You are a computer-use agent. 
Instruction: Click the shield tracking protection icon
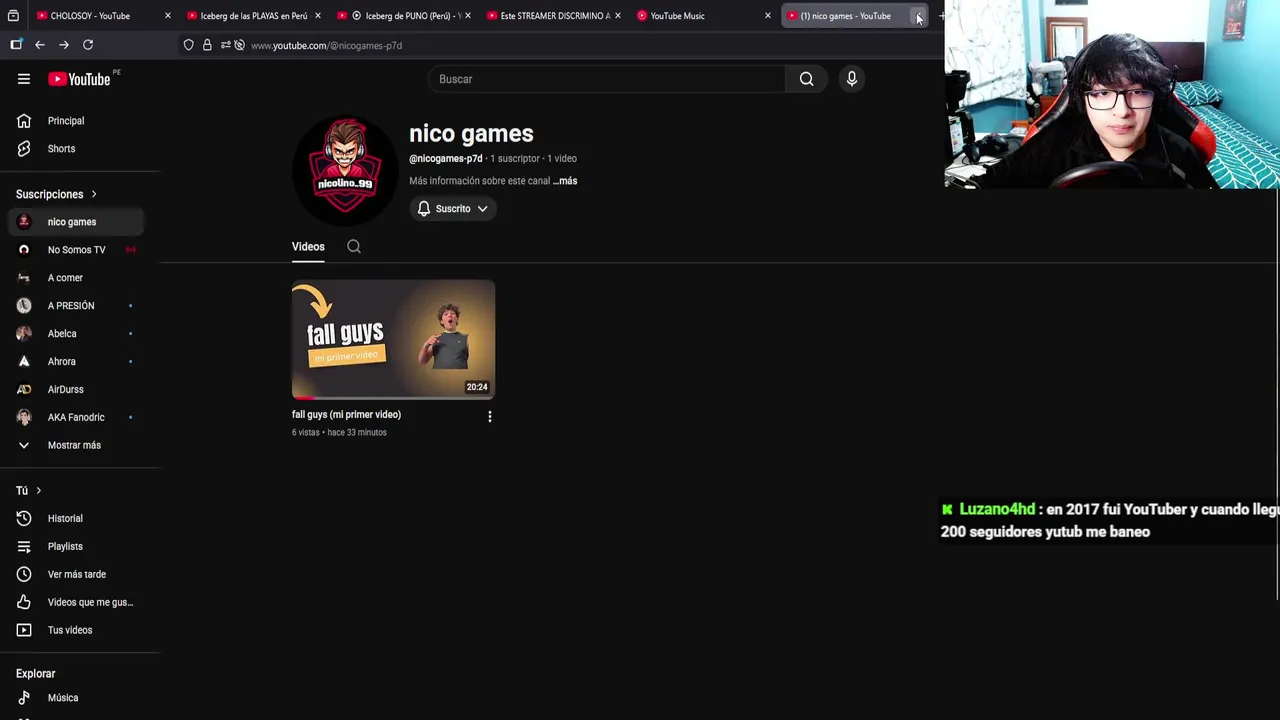[188, 45]
